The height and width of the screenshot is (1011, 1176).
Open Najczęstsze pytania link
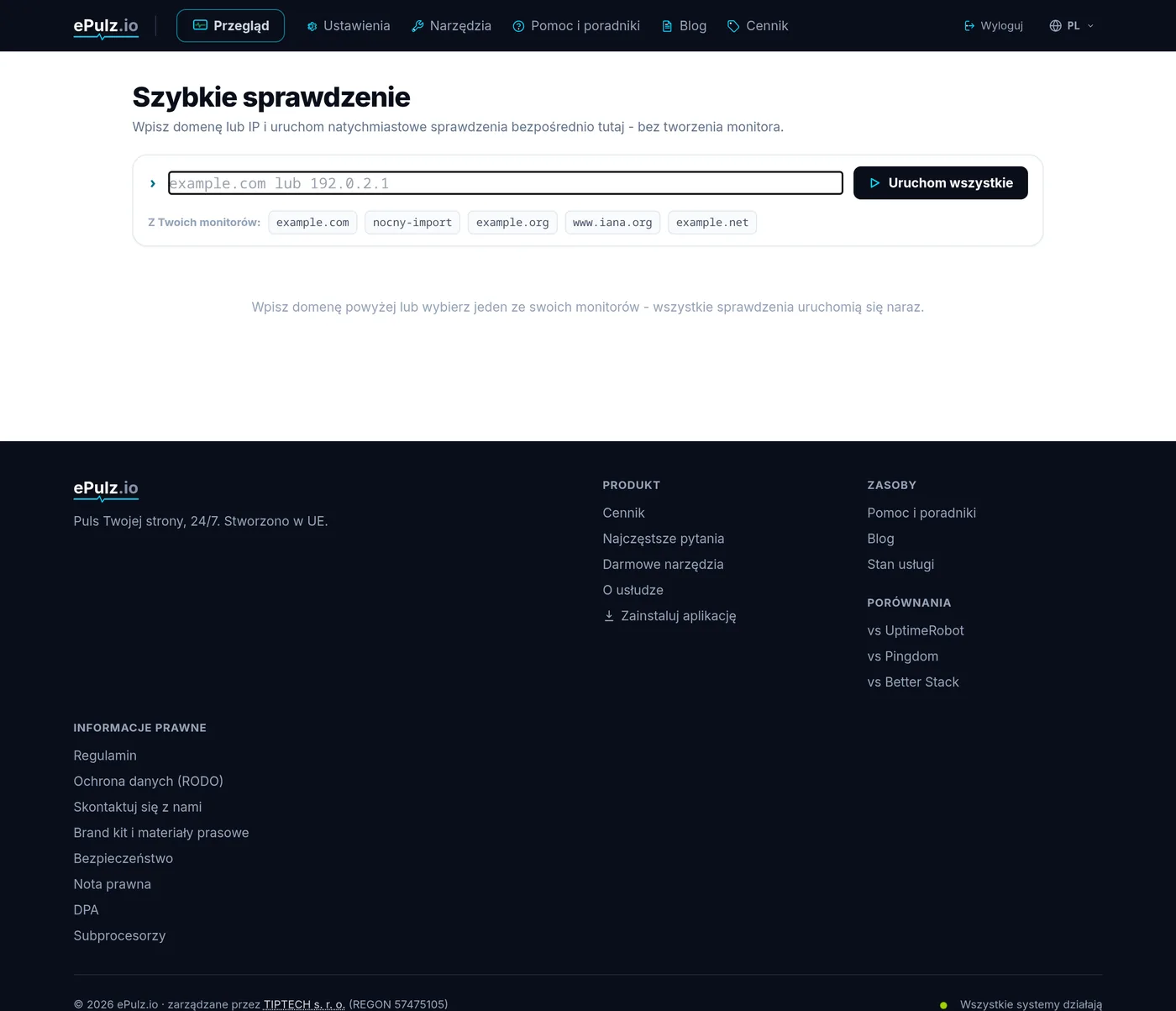click(x=664, y=539)
